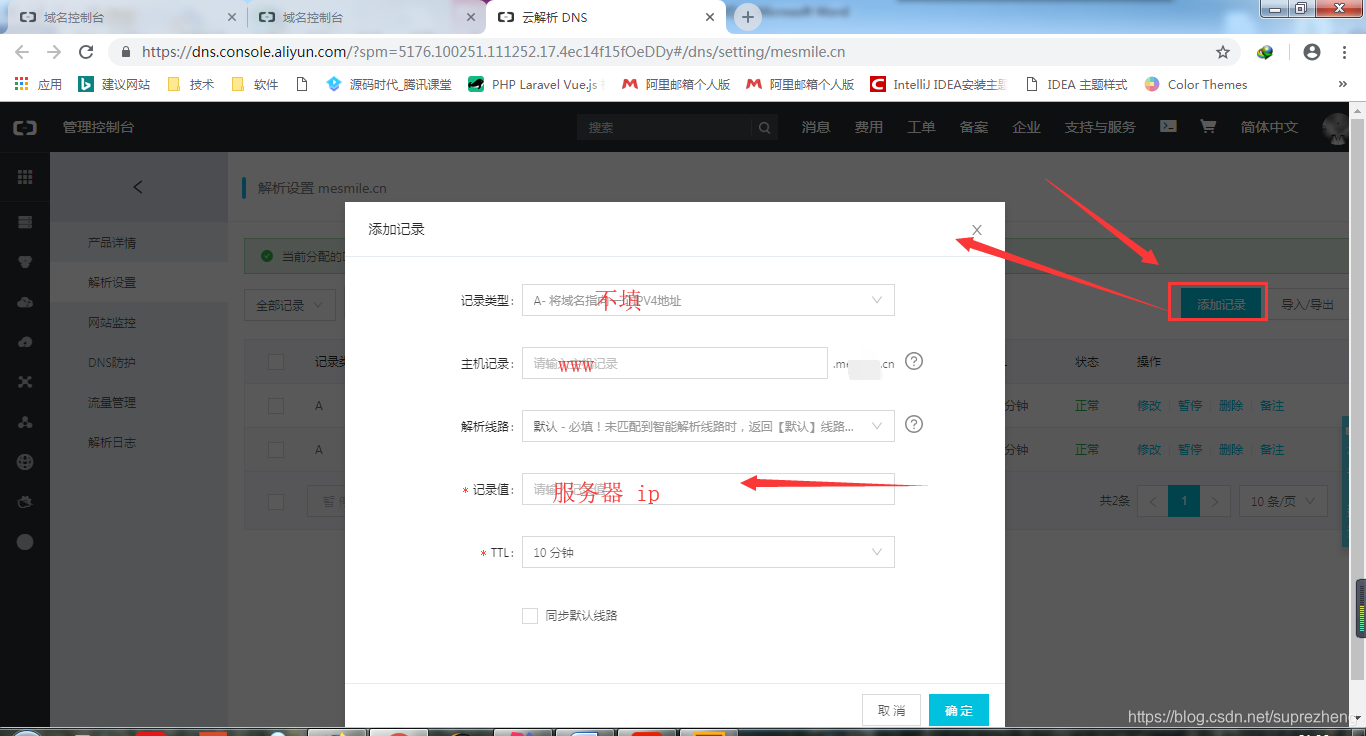1366x736 pixels.
Task: Open Cloud Shell terminal icon in top bar
Action: (1168, 127)
